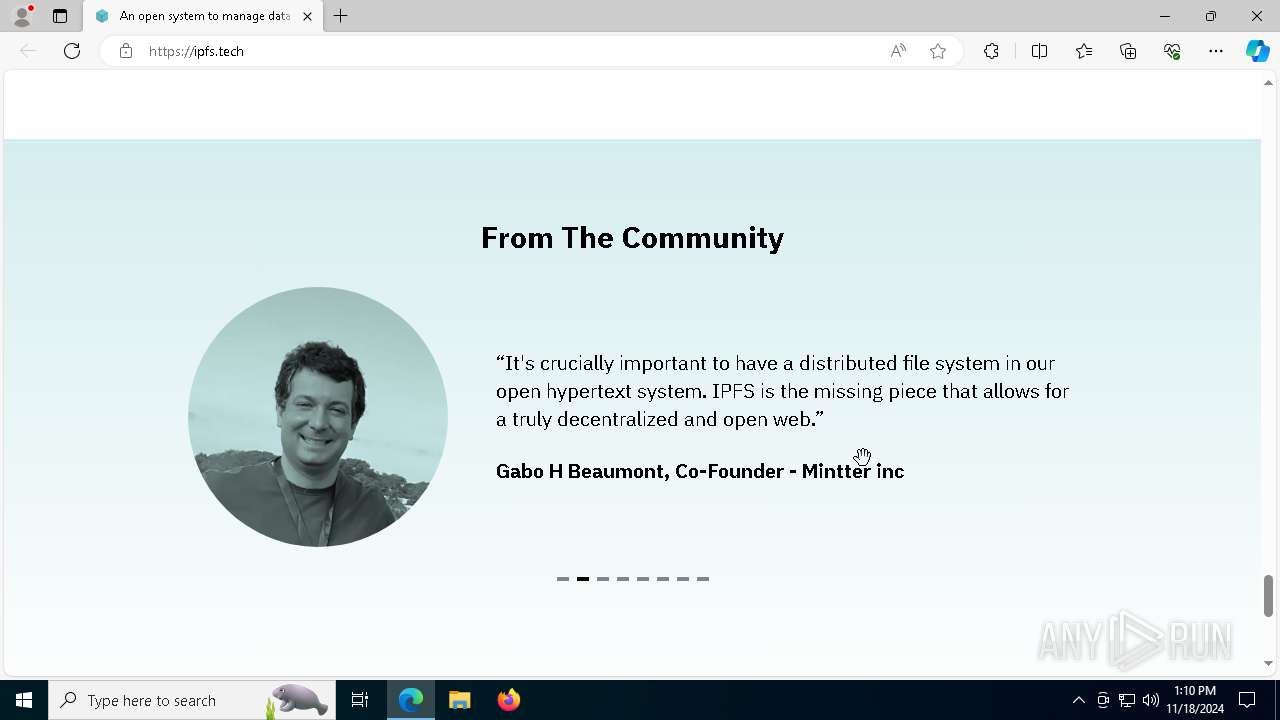Open the Read aloud icon

point(898,51)
